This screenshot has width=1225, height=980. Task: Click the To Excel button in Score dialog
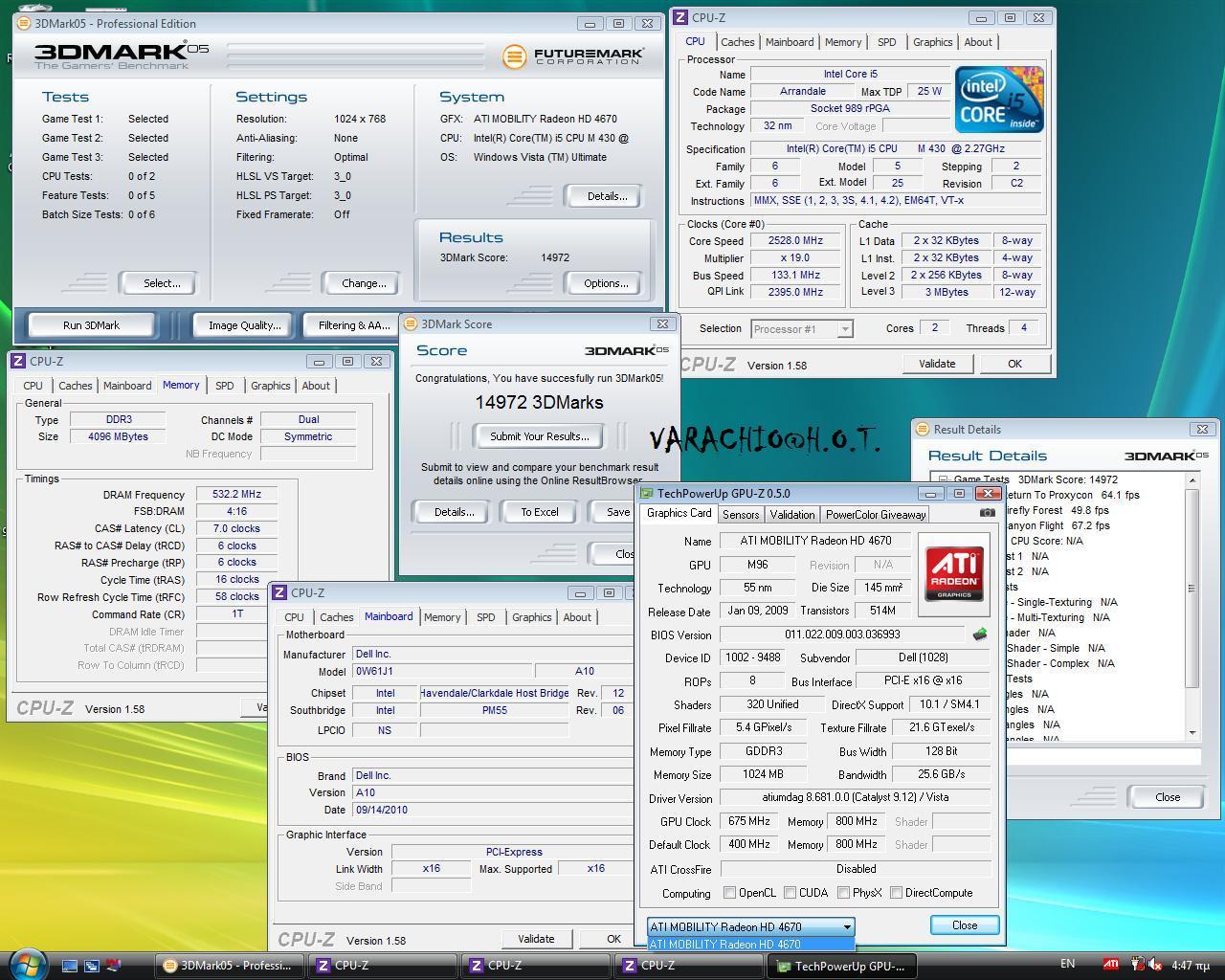[x=539, y=512]
